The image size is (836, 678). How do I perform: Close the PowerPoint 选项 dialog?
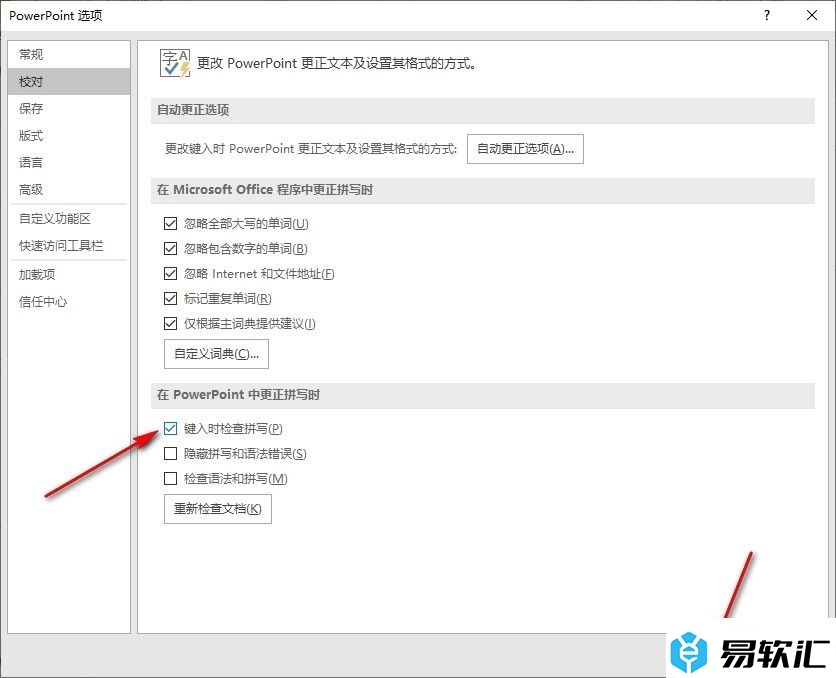(811, 15)
